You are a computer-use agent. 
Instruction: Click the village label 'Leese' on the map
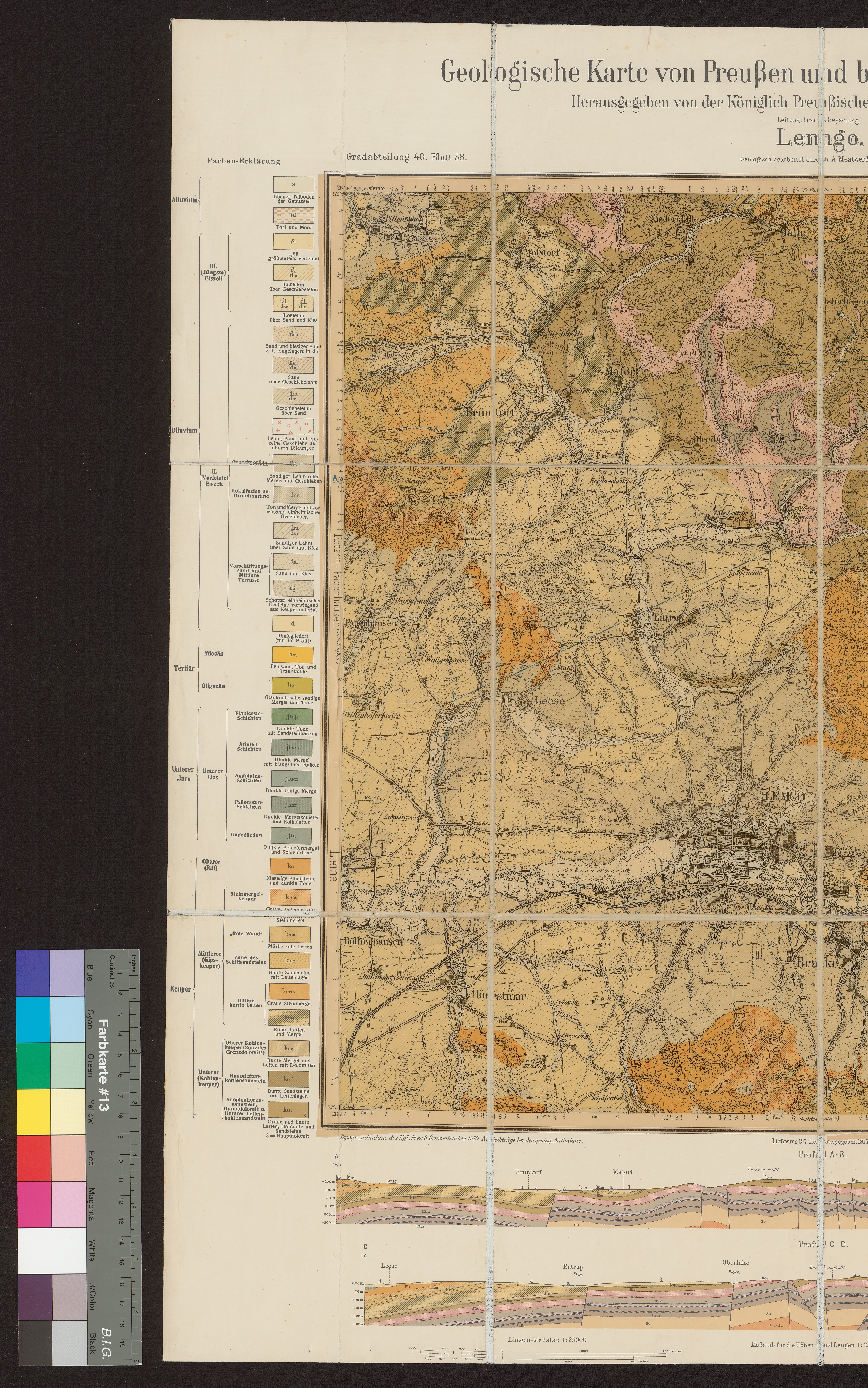549,701
